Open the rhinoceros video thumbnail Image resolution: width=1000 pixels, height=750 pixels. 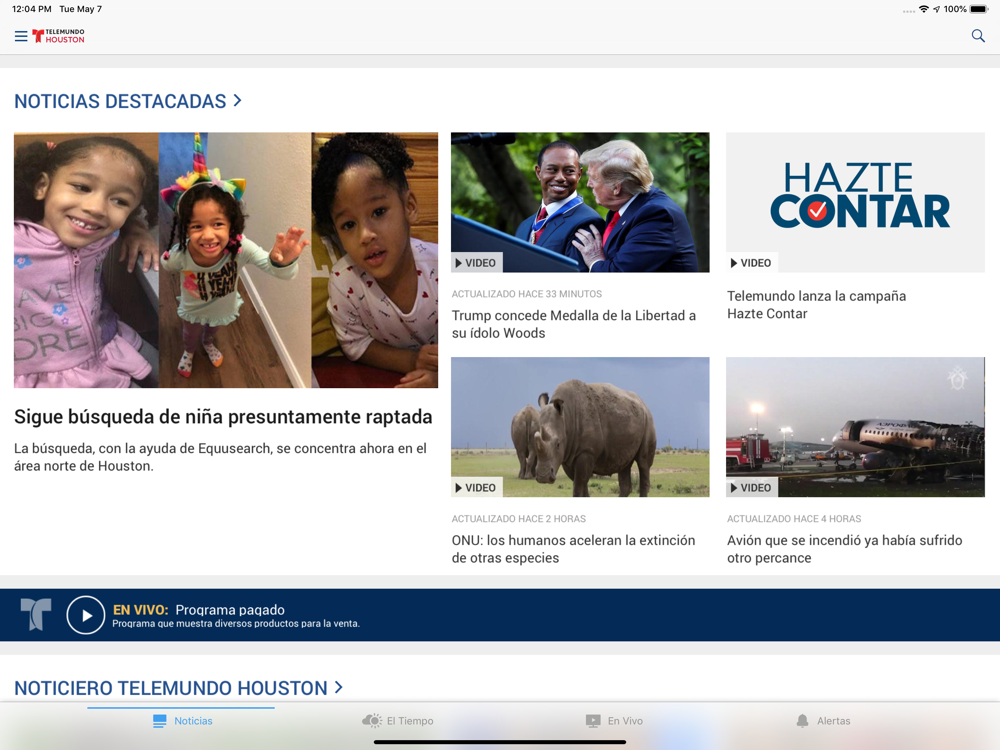(580, 427)
